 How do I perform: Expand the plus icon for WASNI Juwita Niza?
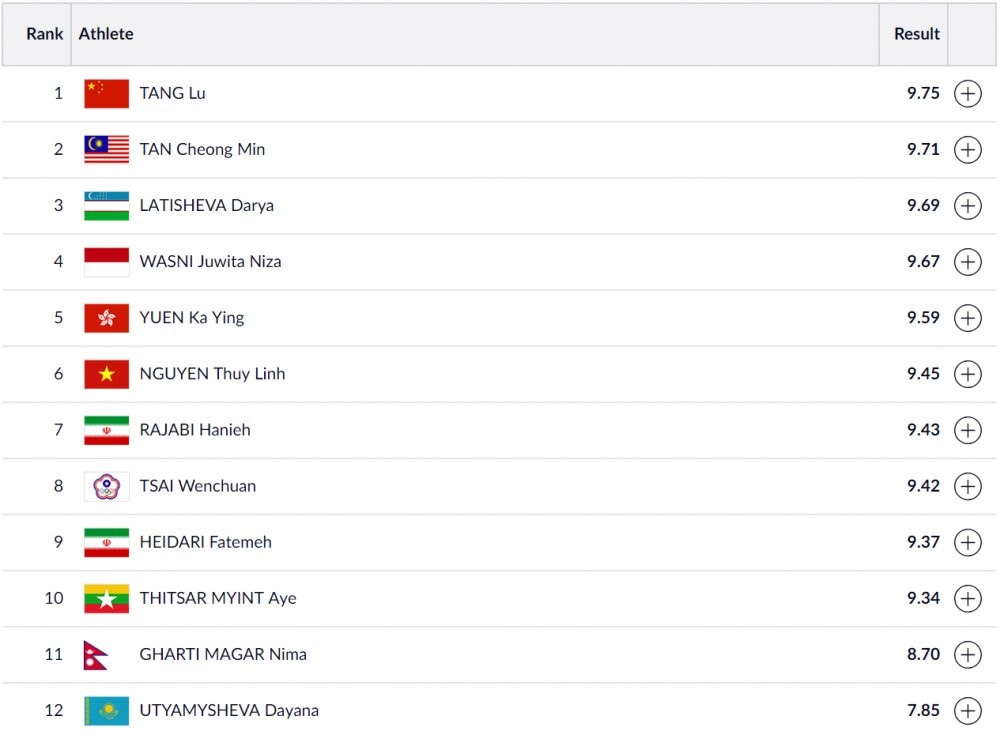point(967,262)
